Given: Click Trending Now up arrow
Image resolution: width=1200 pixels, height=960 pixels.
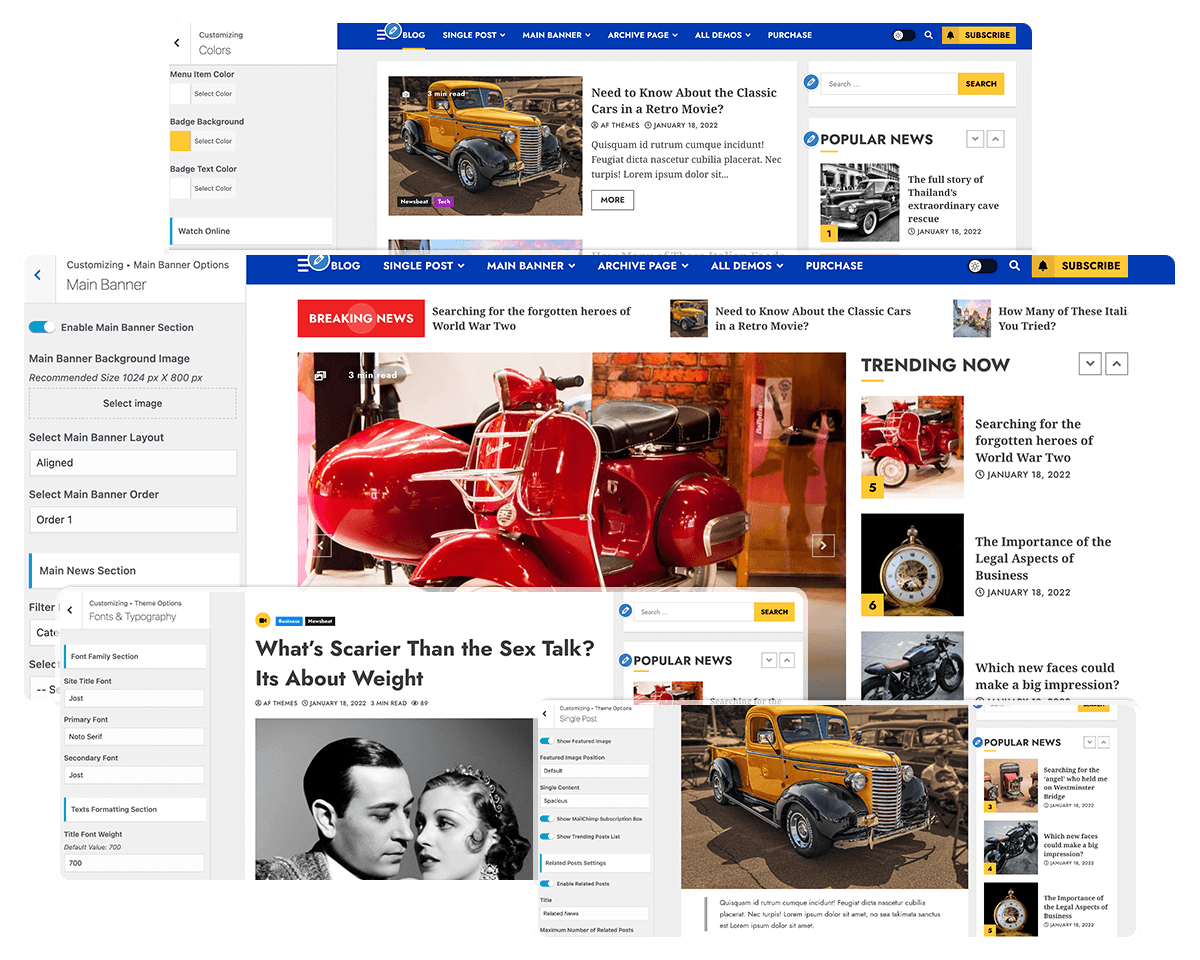Looking at the screenshot, I should [x=1117, y=364].
